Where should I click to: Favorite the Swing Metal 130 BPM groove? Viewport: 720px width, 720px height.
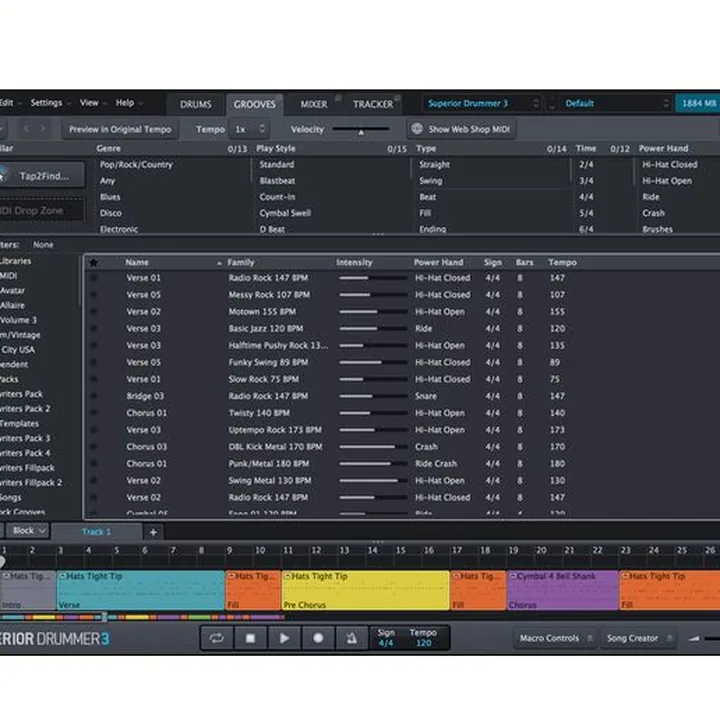tap(93, 481)
